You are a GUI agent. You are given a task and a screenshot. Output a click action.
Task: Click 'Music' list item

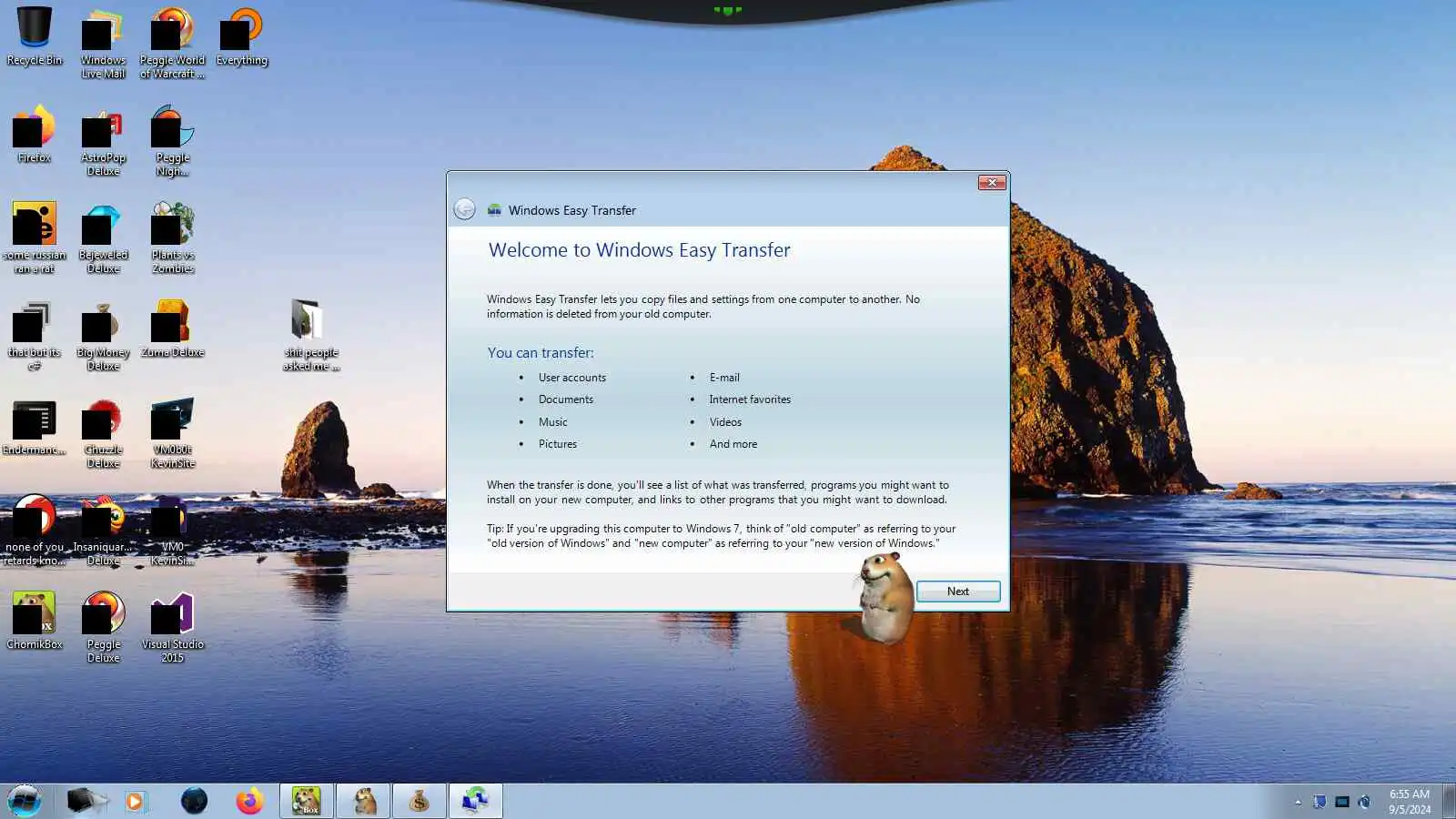tap(553, 422)
